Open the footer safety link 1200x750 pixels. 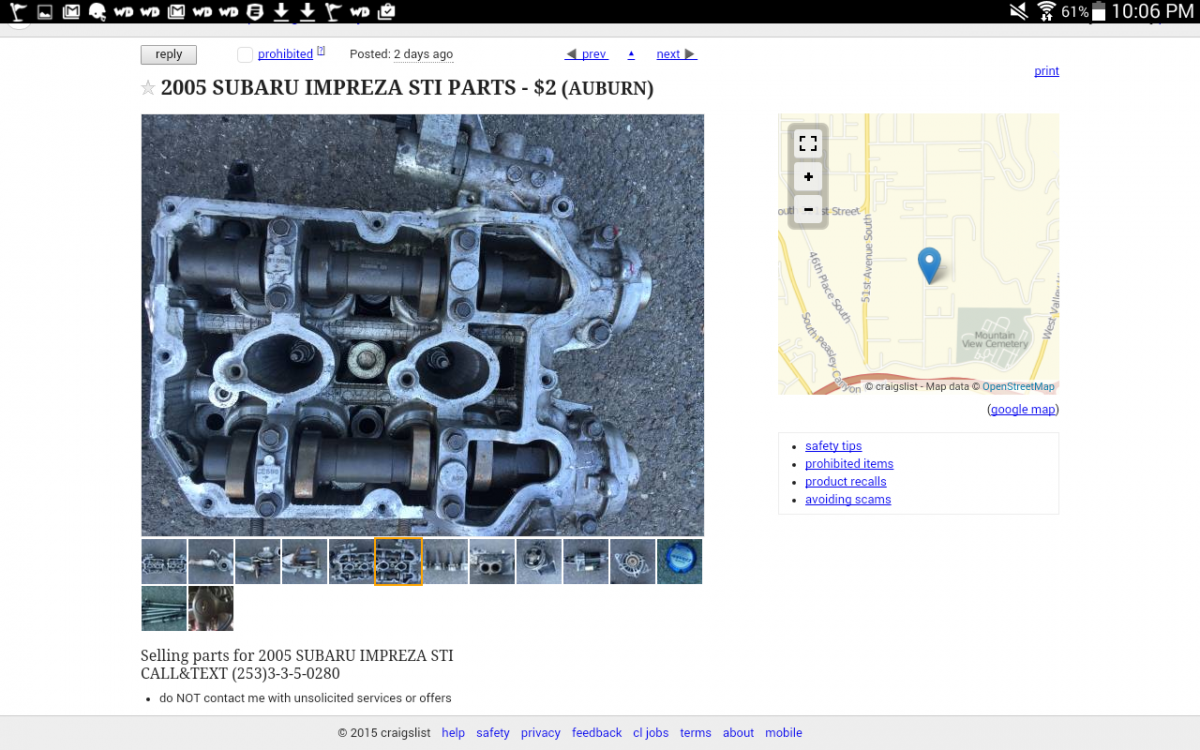(x=493, y=733)
